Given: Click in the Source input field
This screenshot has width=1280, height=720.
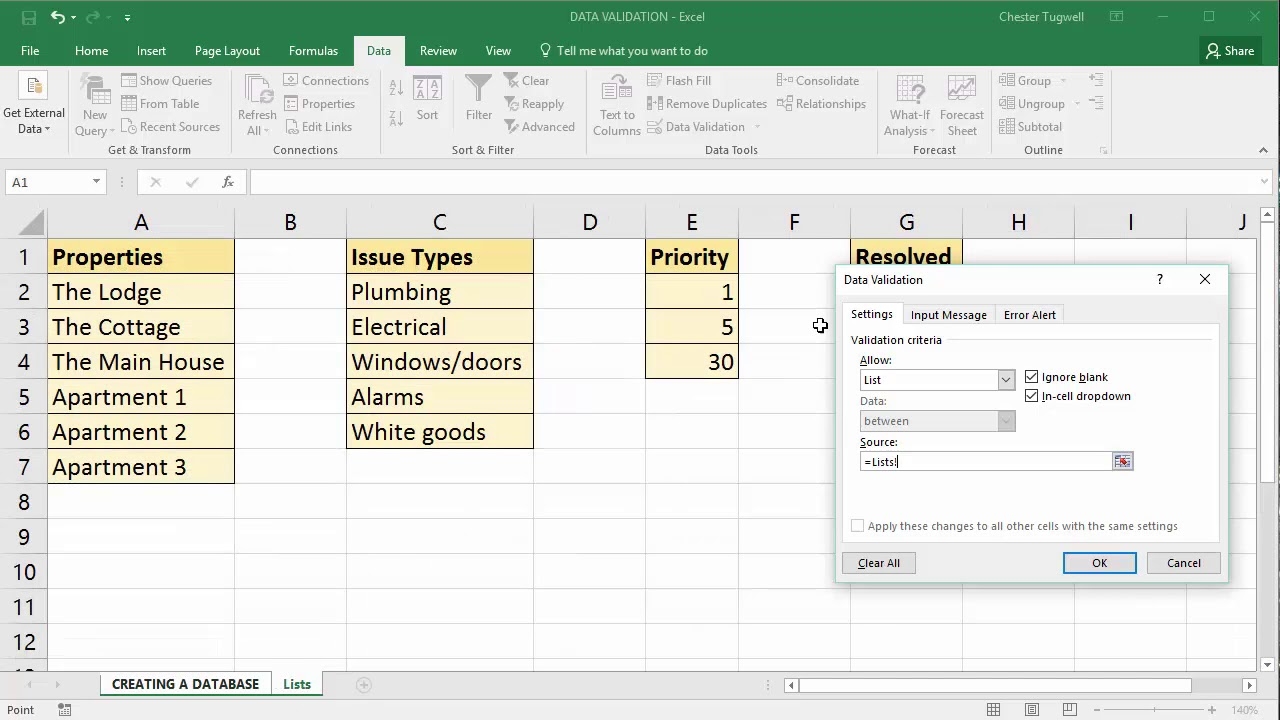Looking at the screenshot, I should coord(985,461).
